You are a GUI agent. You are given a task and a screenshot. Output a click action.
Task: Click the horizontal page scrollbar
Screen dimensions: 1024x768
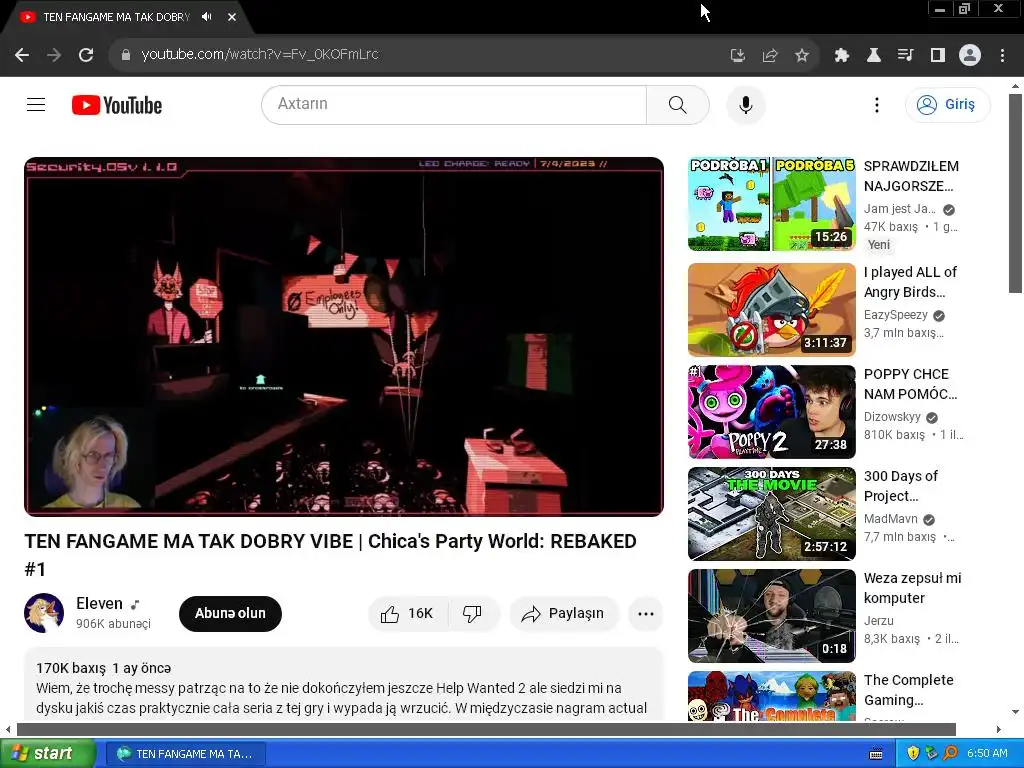(486, 729)
